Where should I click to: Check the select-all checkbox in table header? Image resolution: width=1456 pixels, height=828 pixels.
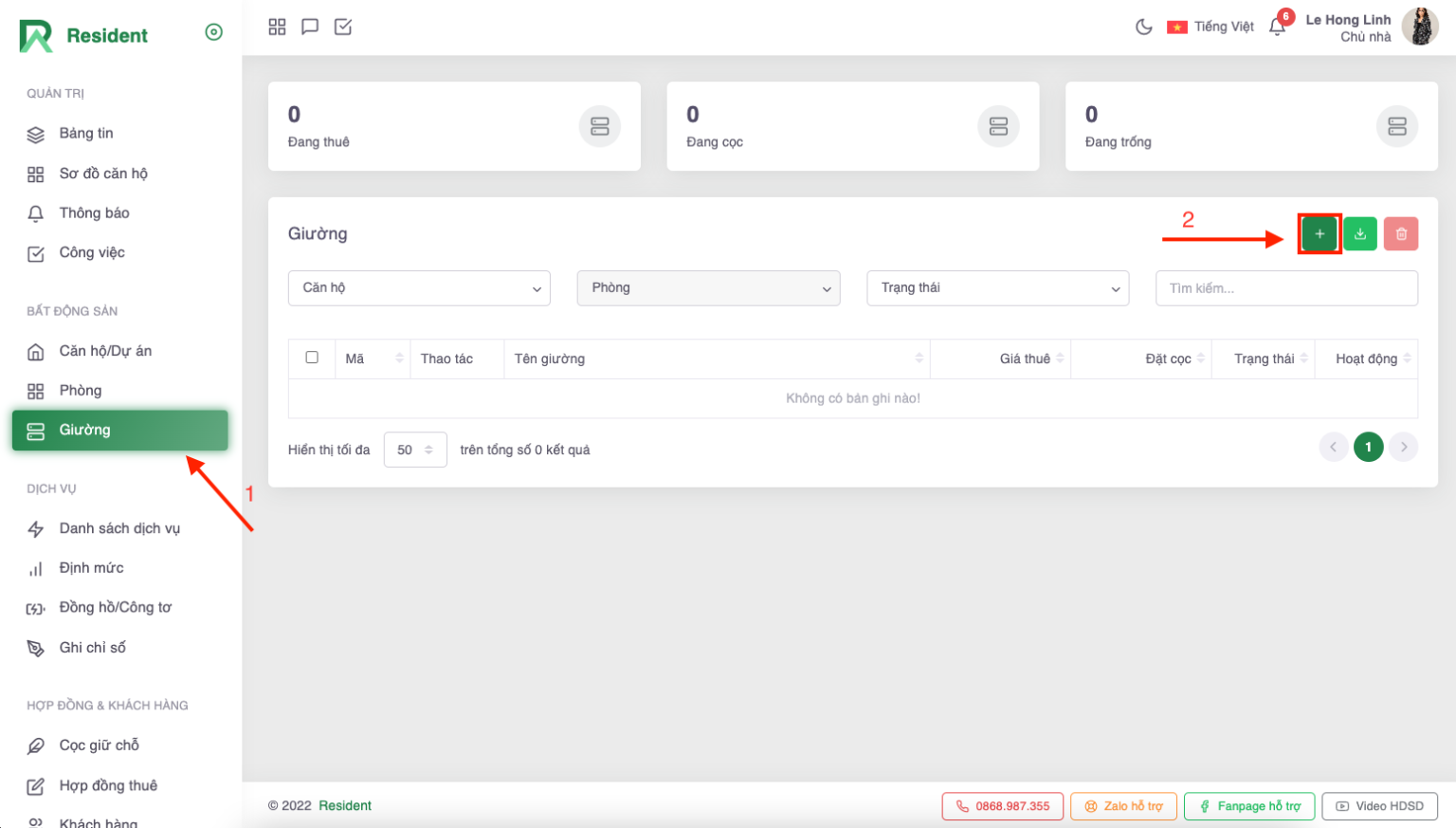[x=312, y=358]
